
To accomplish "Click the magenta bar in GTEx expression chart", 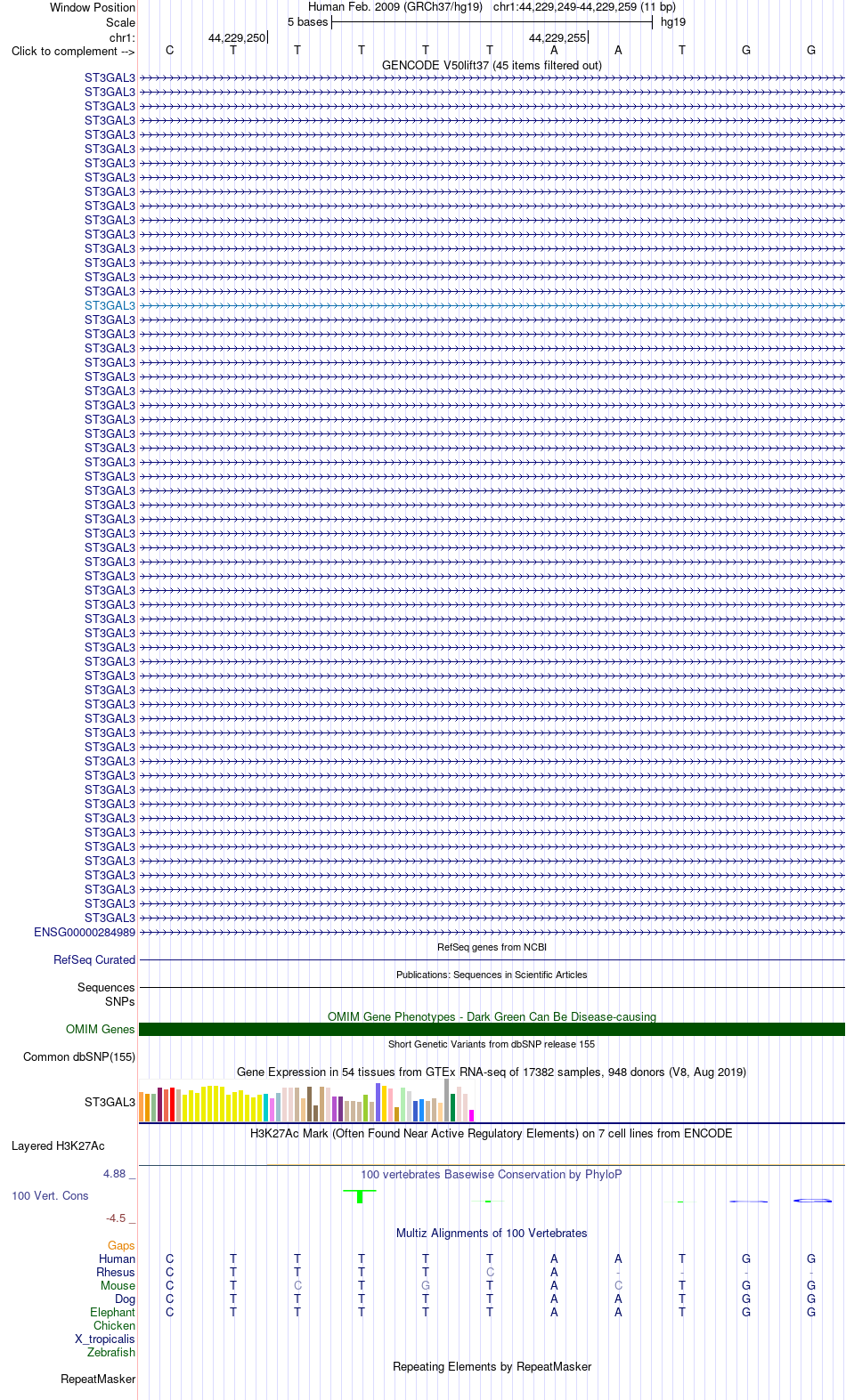I will 471,1115.
